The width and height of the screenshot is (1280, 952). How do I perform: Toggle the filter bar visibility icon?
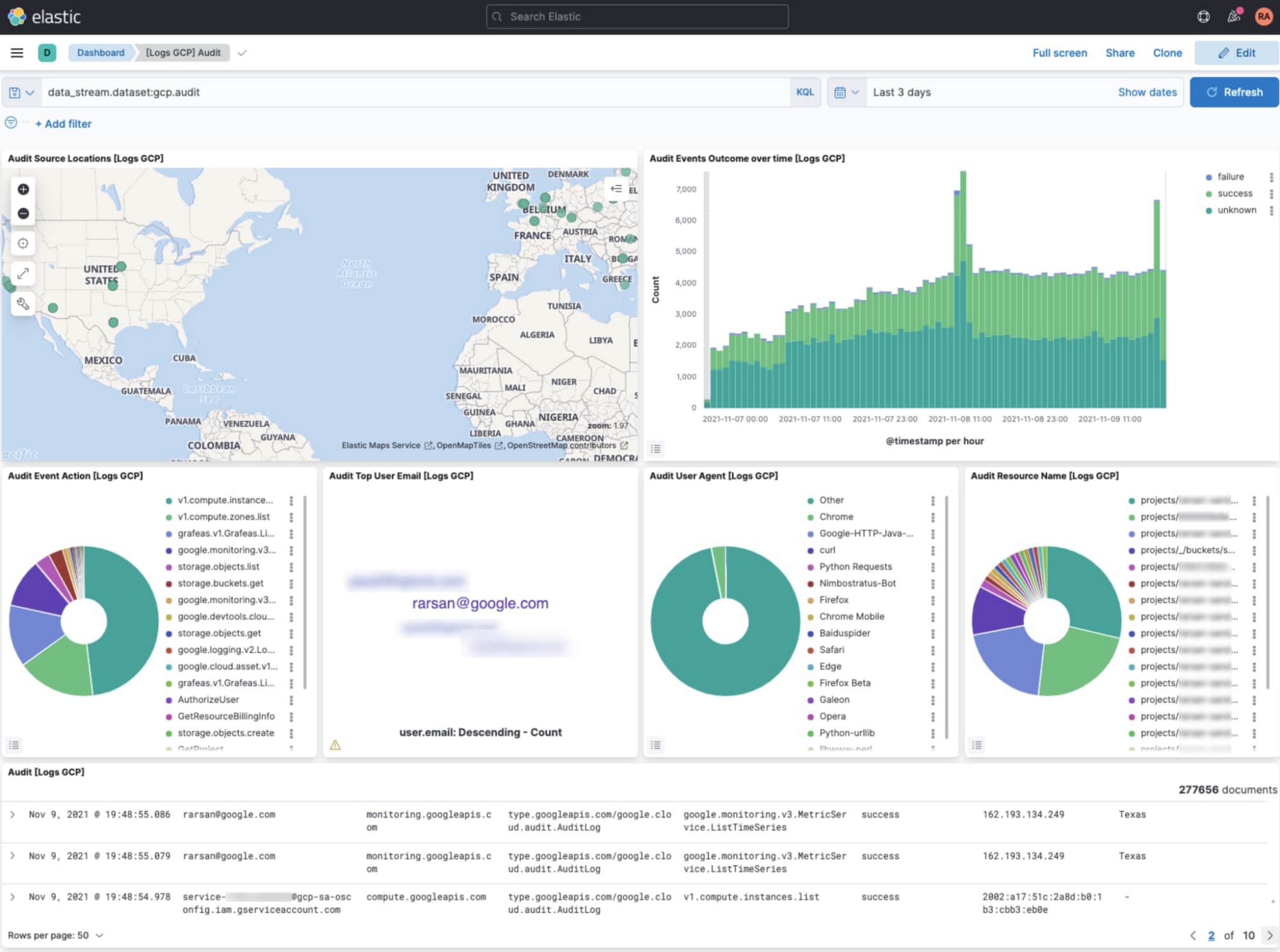[x=12, y=124]
